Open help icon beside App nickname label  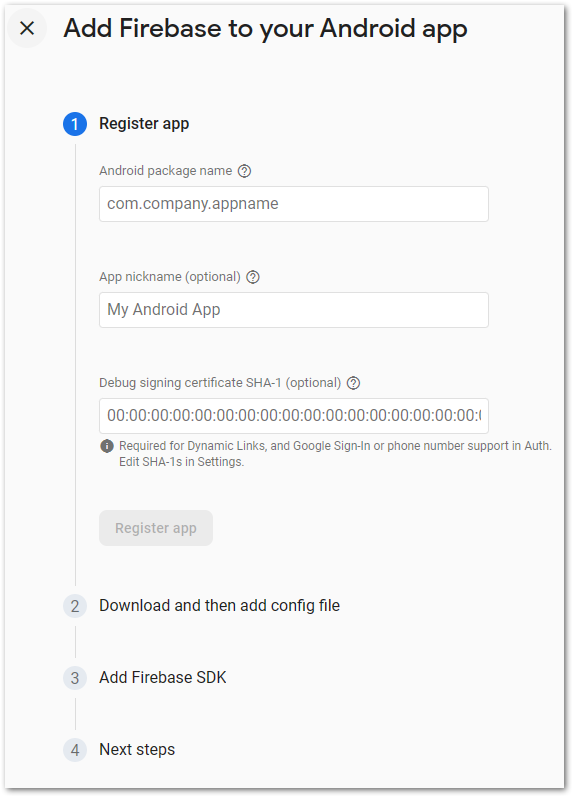tap(253, 277)
